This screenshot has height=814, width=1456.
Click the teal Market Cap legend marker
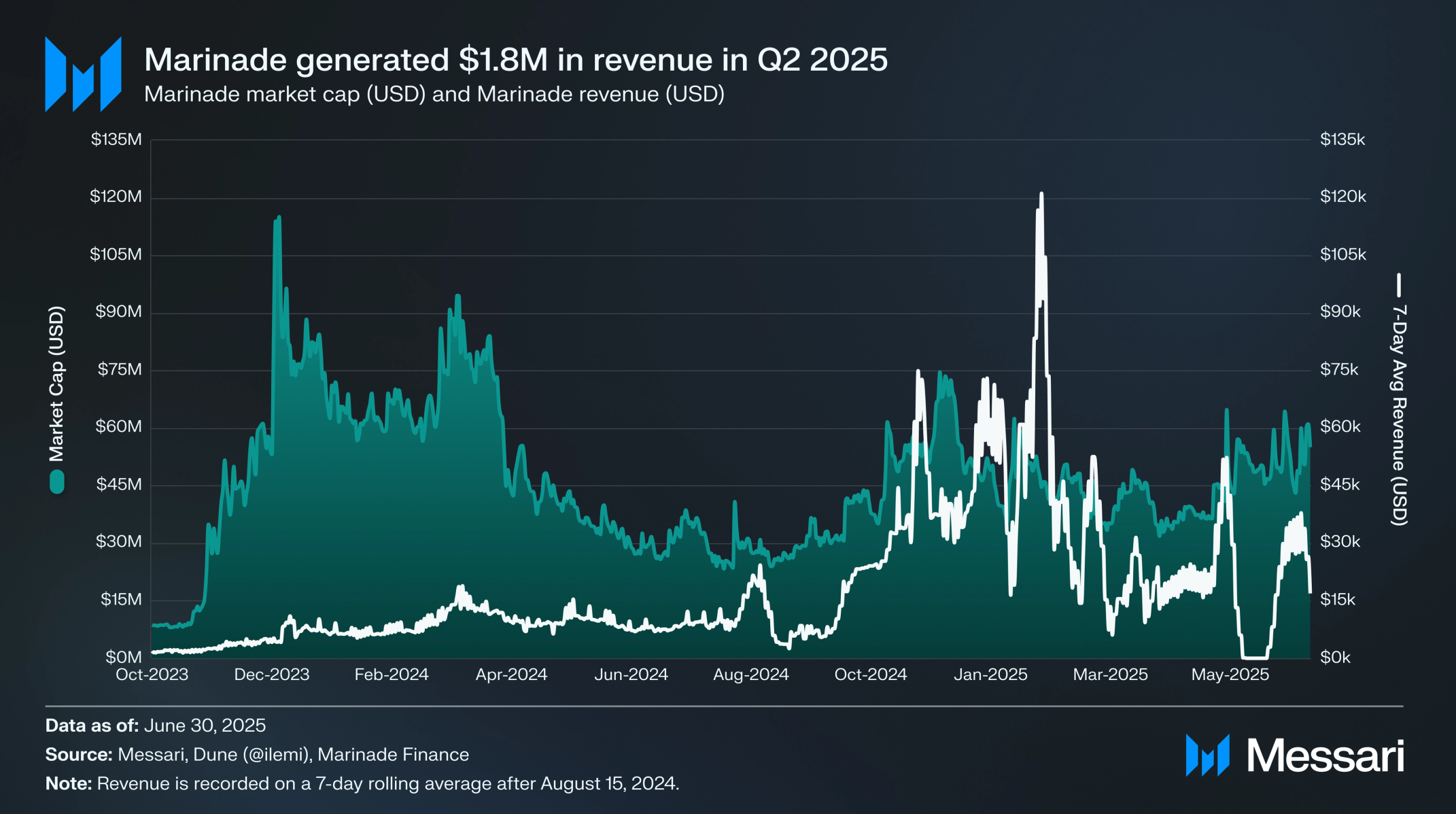point(57,482)
